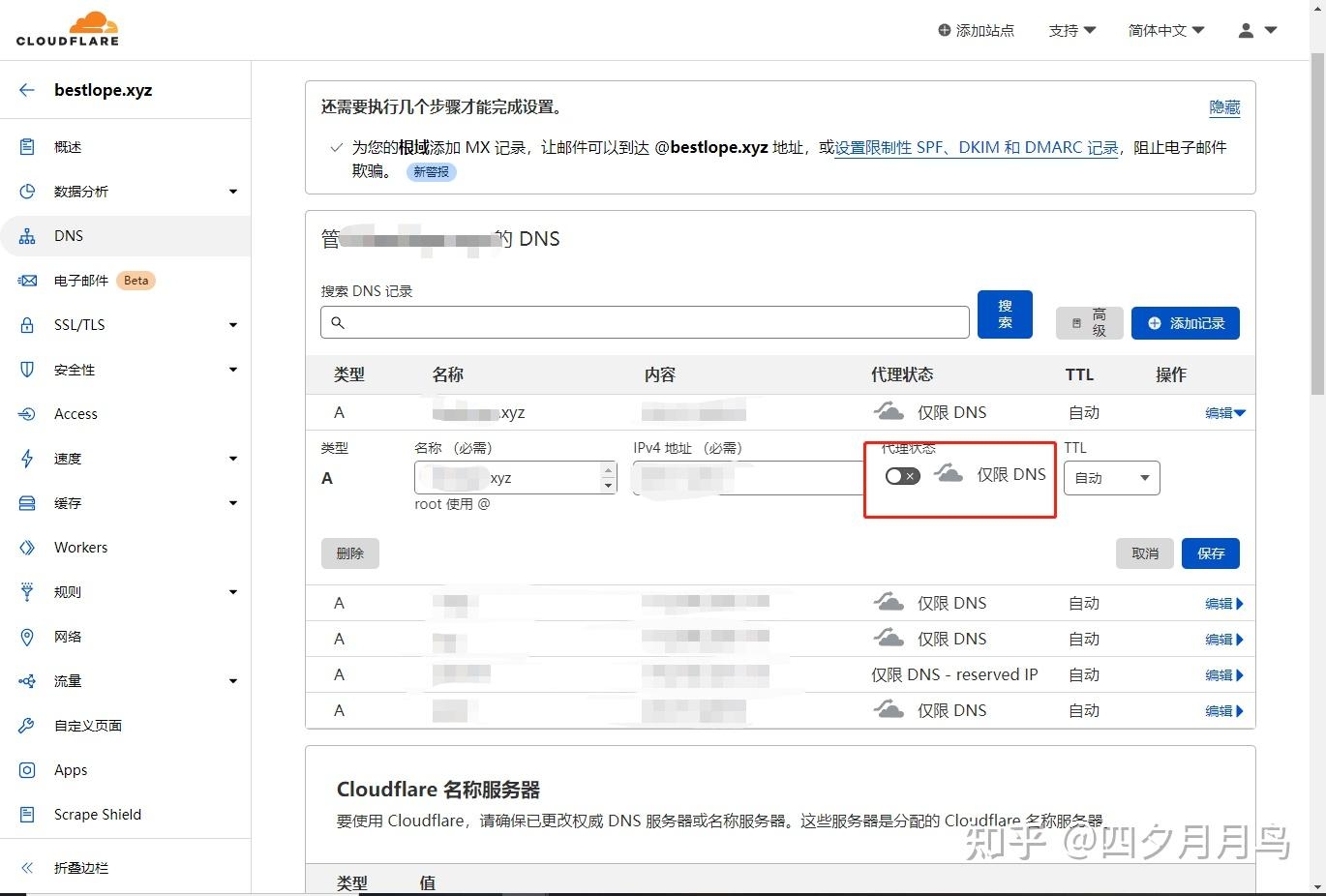Open the 安全性 shield icon
This screenshot has width=1326, height=896.
tap(27, 370)
